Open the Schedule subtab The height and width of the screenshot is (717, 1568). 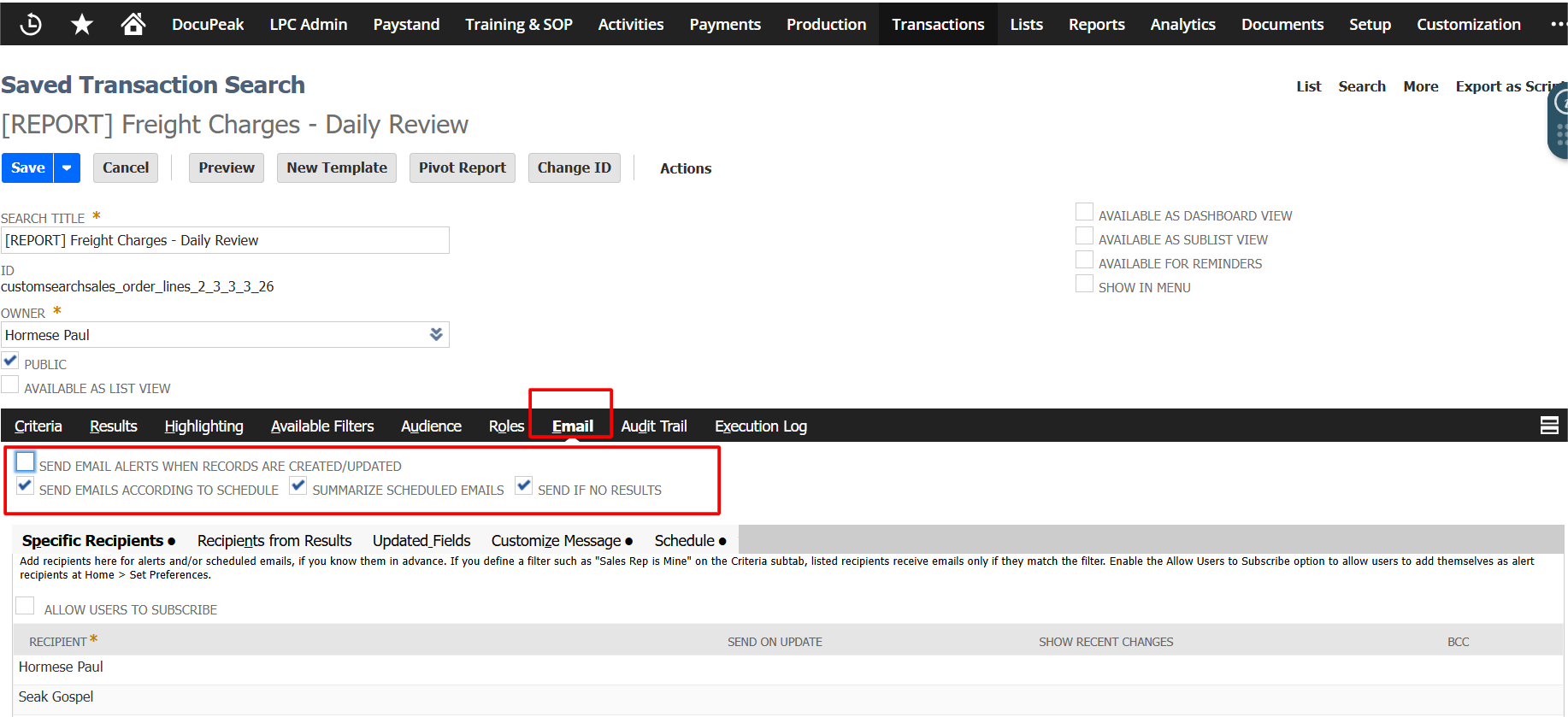[684, 541]
